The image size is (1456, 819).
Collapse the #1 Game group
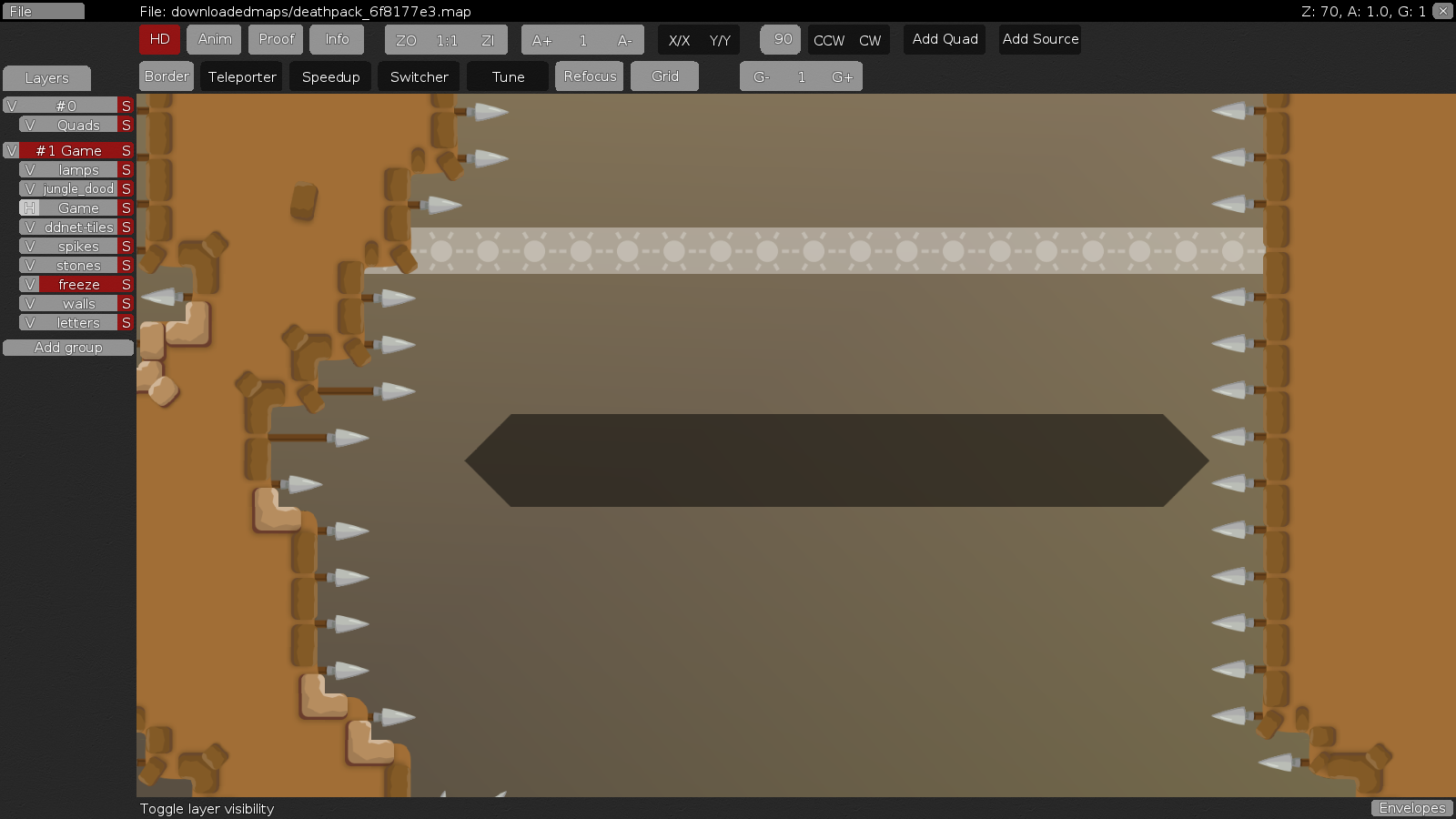(11, 150)
